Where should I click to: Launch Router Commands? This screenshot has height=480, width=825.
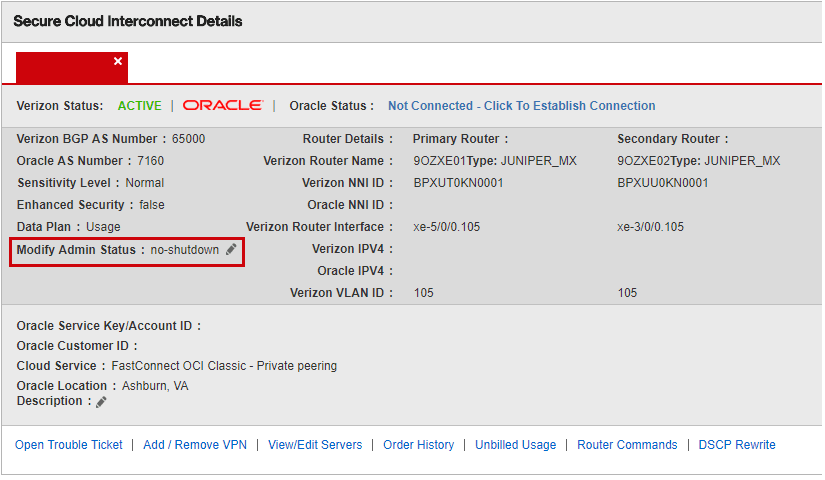point(627,445)
